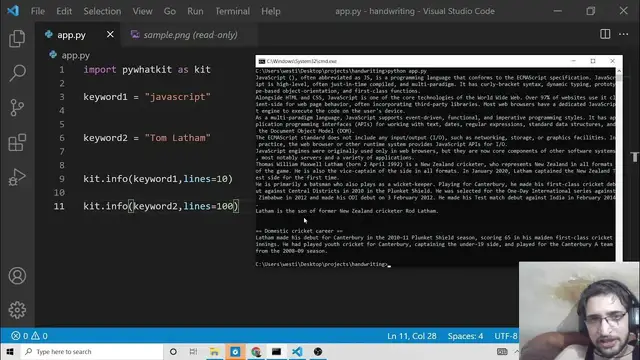Open the Search view in activity bar
640x360 pixels.
17,73
